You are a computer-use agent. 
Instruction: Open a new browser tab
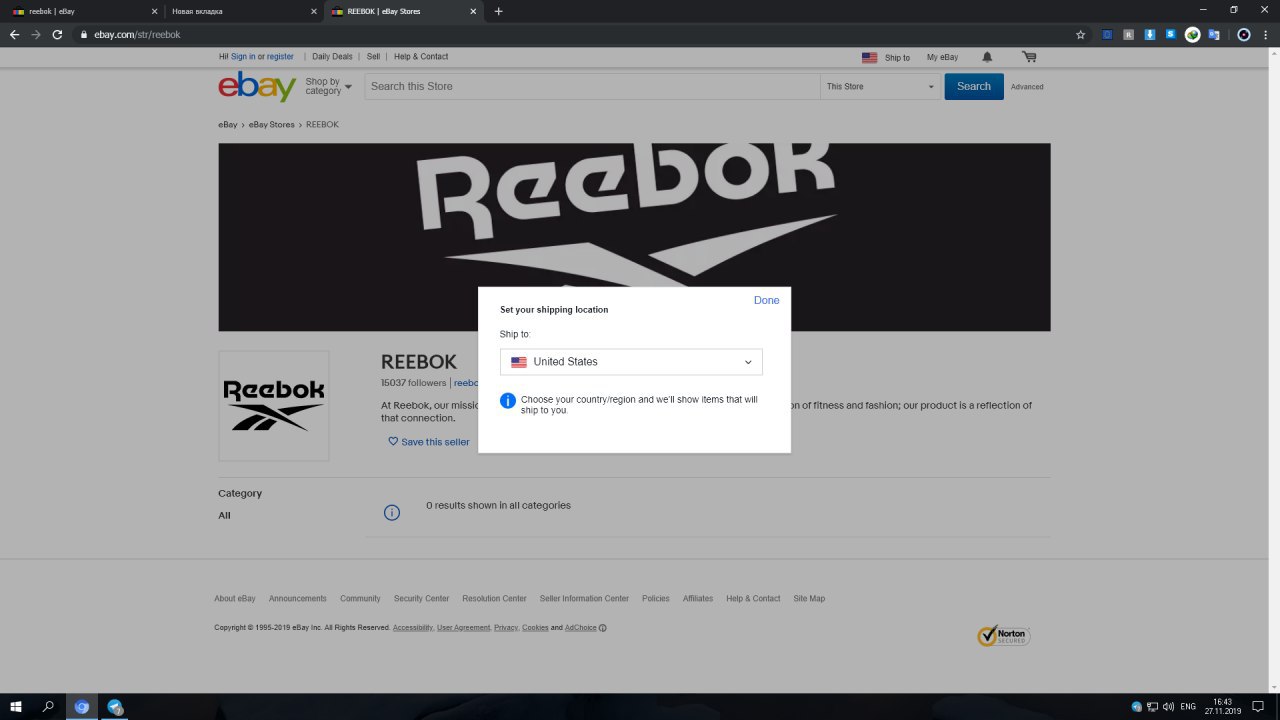click(x=499, y=11)
